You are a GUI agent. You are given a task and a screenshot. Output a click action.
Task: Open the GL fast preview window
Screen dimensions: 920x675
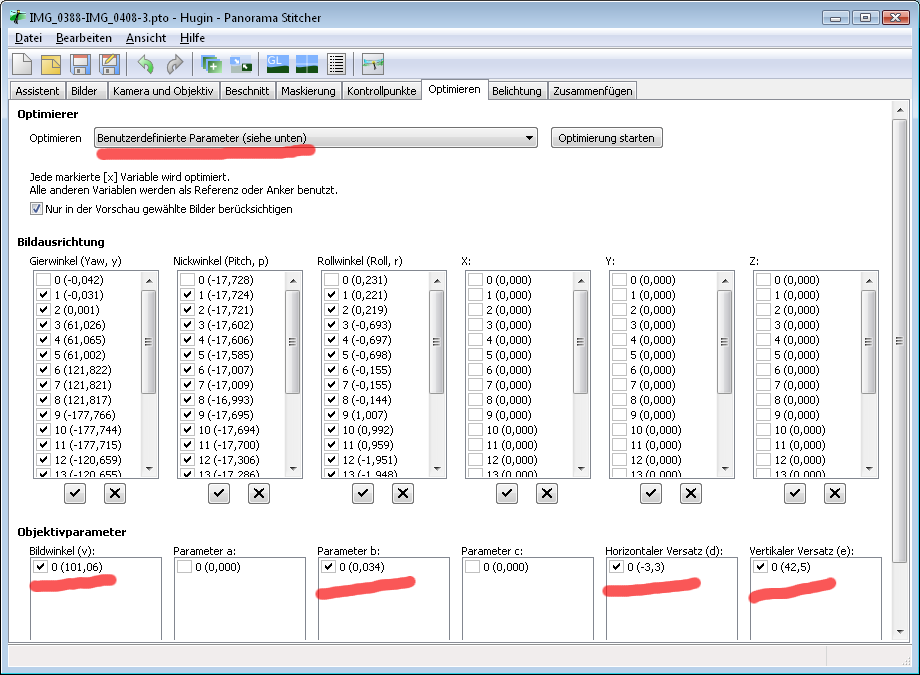click(x=276, y=64)
